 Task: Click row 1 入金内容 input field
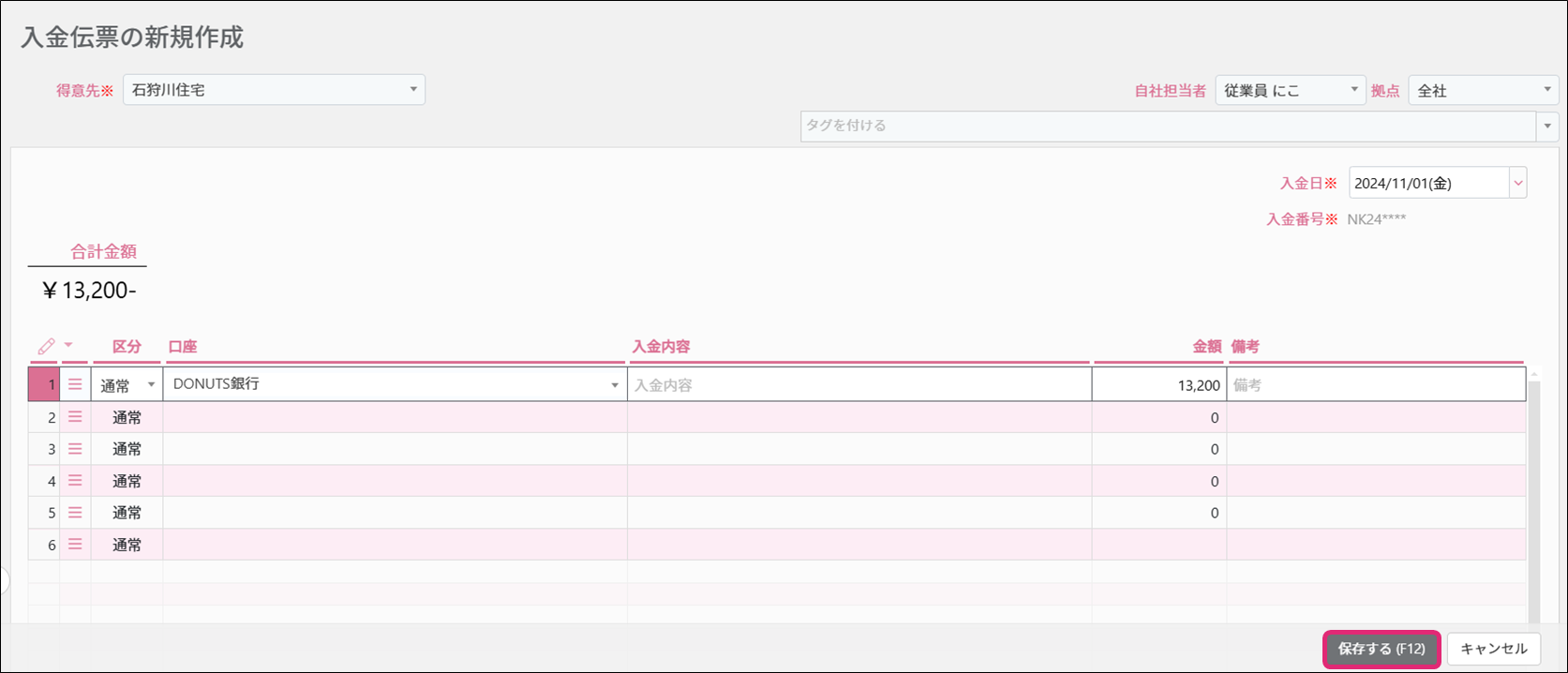pyautogui.click(x=859, y=385)
